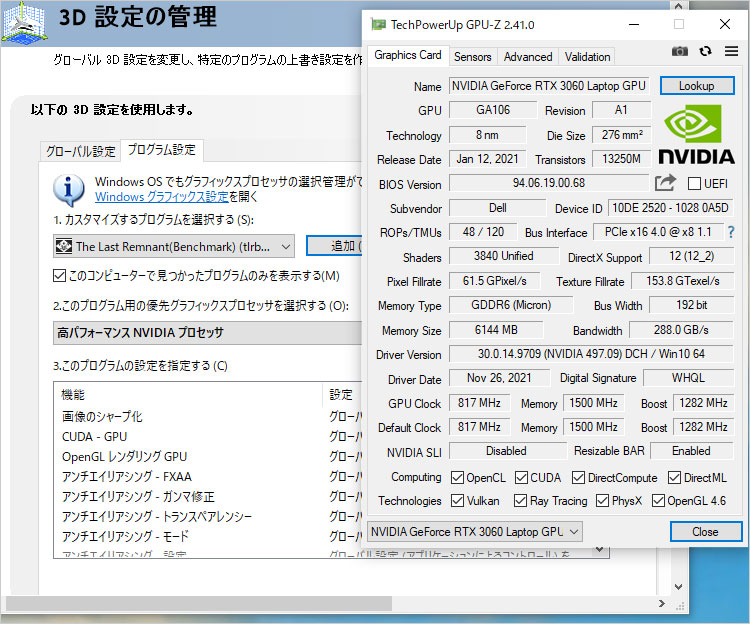750x624 pixels.
Task: Click the Digital Signature WHQL value
Action: [688, 378]
